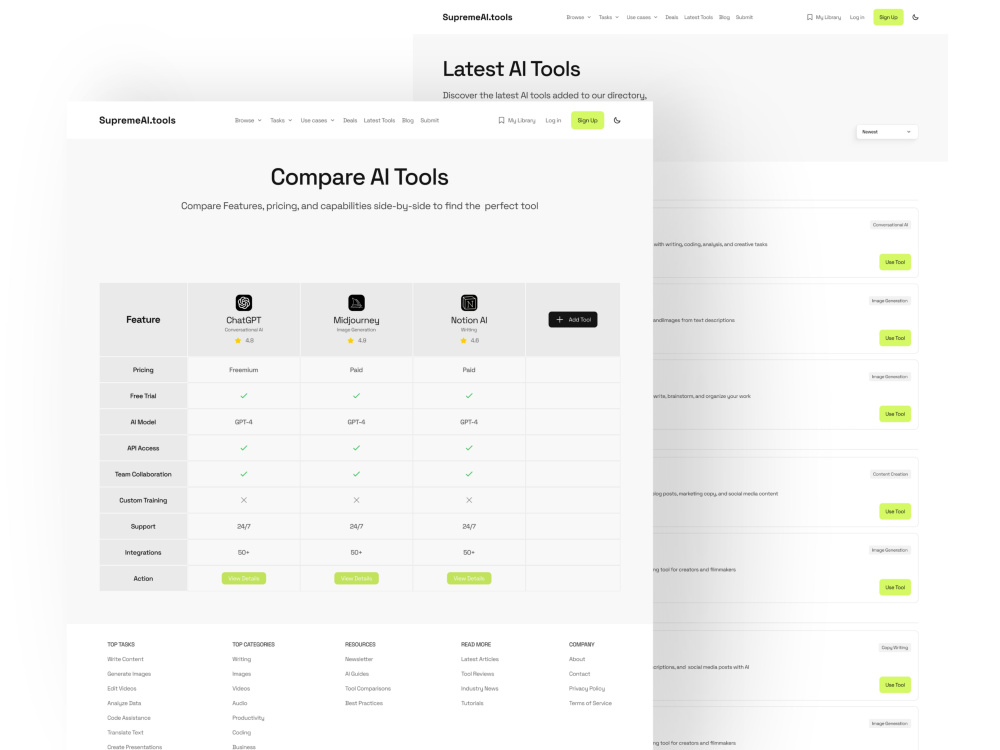Screen dimensions: 1000x750
Task: Open Blog in Latest AI Tools window nav
Action: coord(724,17)
